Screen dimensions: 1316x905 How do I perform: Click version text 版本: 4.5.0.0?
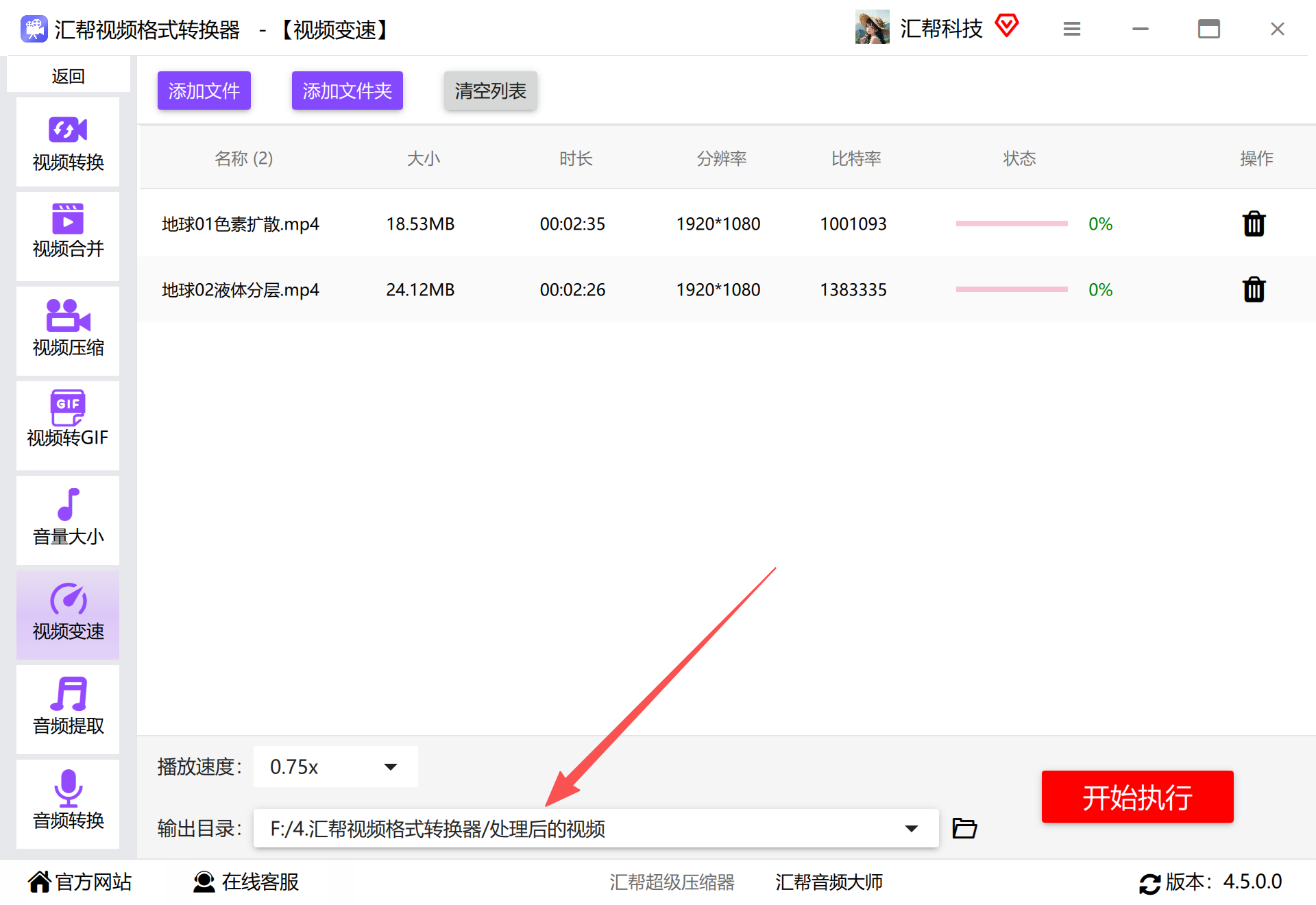pos(1223,882)
